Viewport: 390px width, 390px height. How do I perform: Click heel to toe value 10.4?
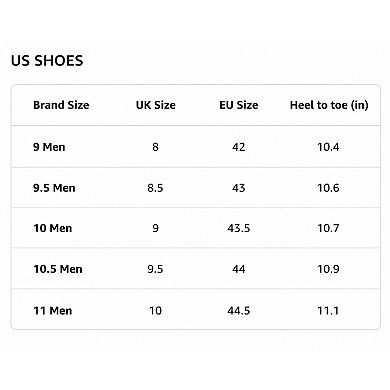click(x=328, y=147)
